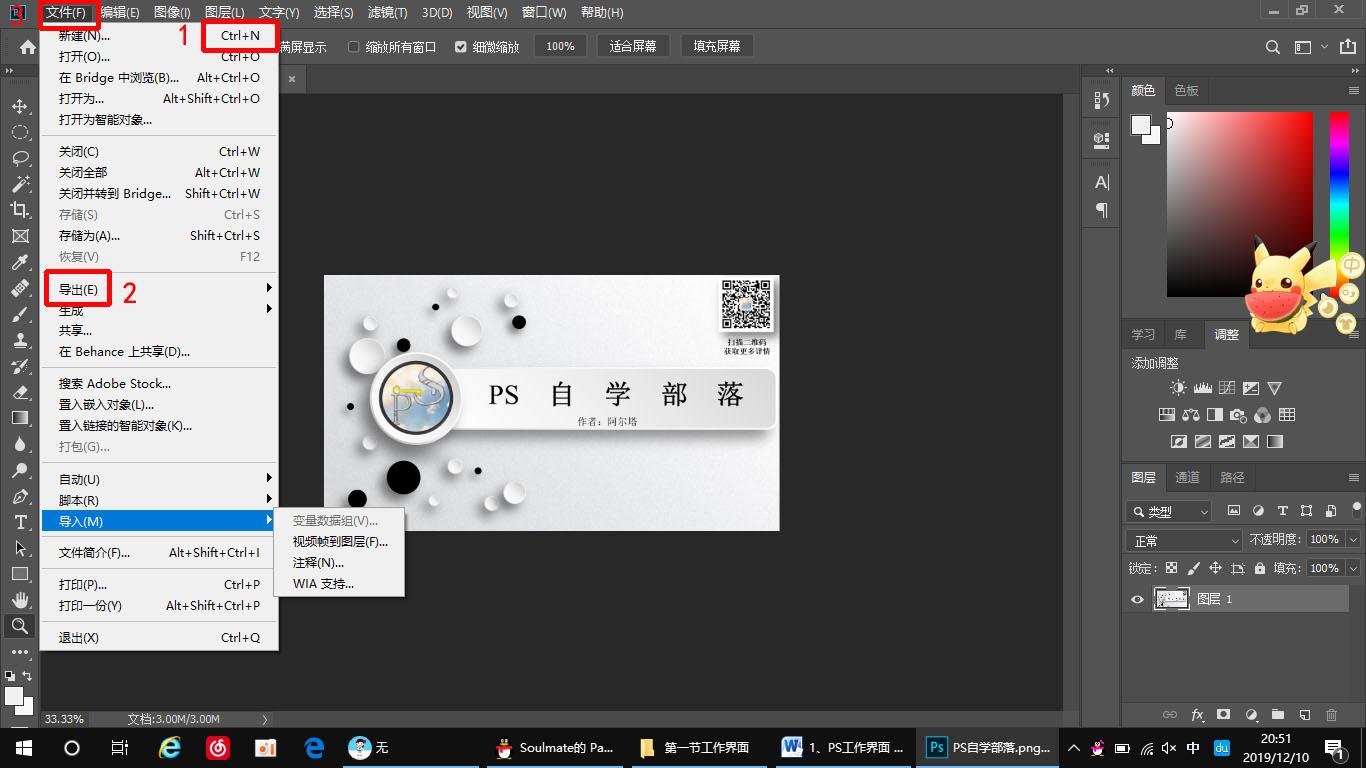Select the Crop tool
1366x768 pixels.
19,210
